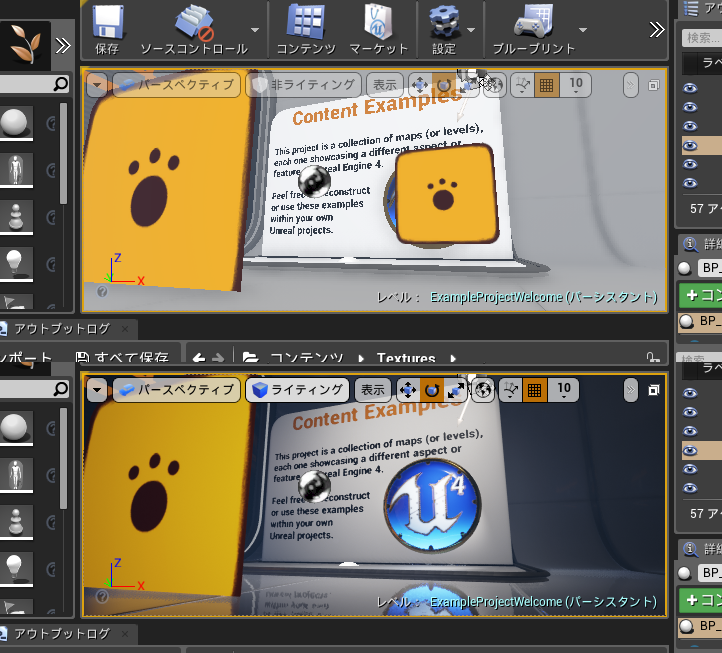
Task: Click the folder icon before コンテンツ path
Action: click(250, 357)
